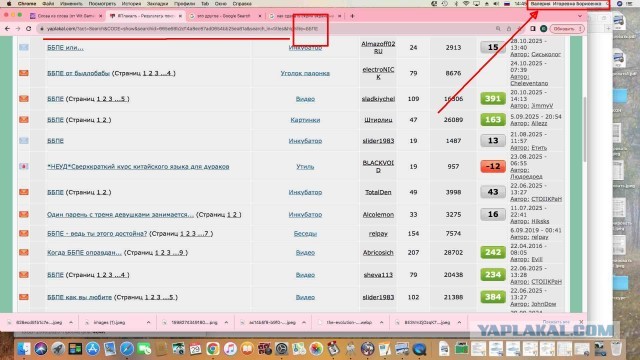Open author profile TotalDen
Screen dimensions: 640x360
(378, 192)
